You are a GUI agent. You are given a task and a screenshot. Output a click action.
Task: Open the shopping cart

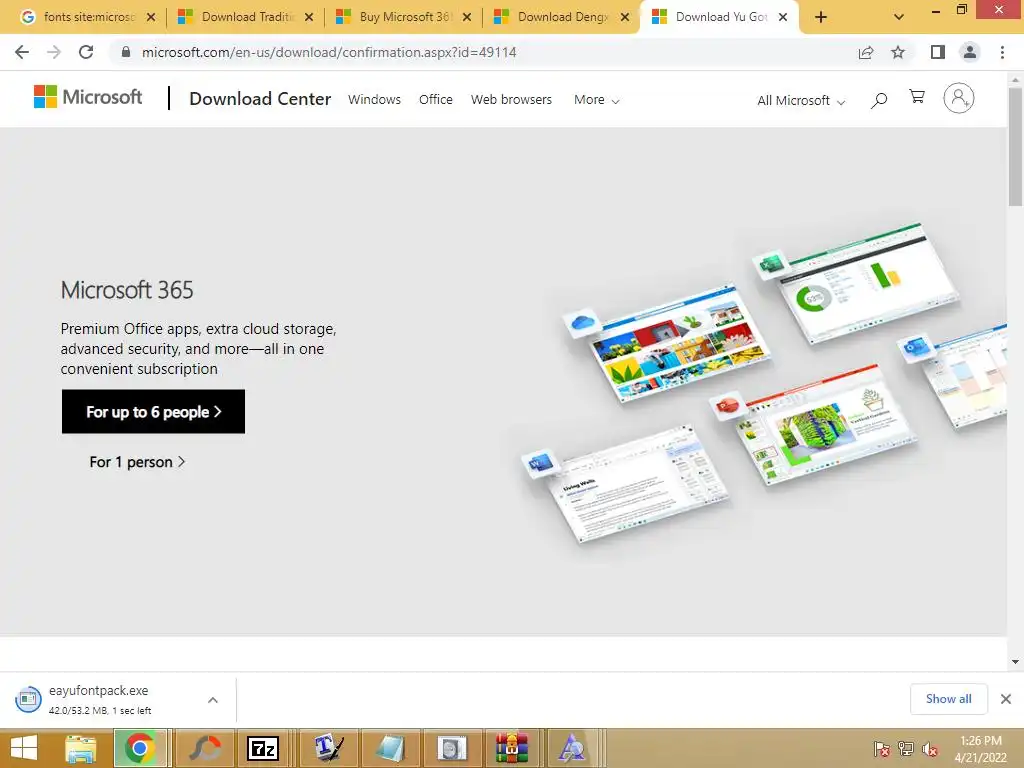point(917,97)
